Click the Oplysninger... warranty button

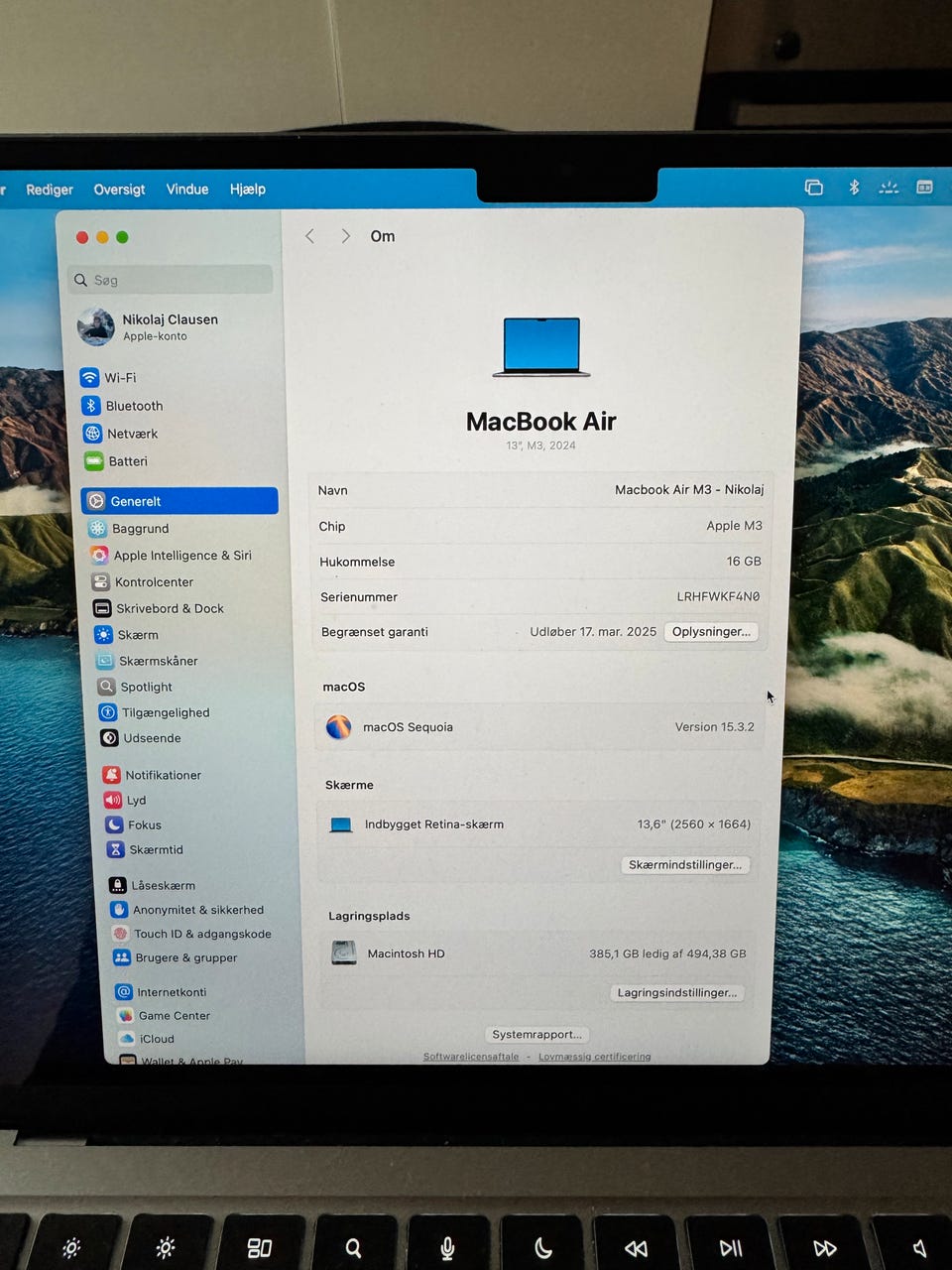point(711,632)
